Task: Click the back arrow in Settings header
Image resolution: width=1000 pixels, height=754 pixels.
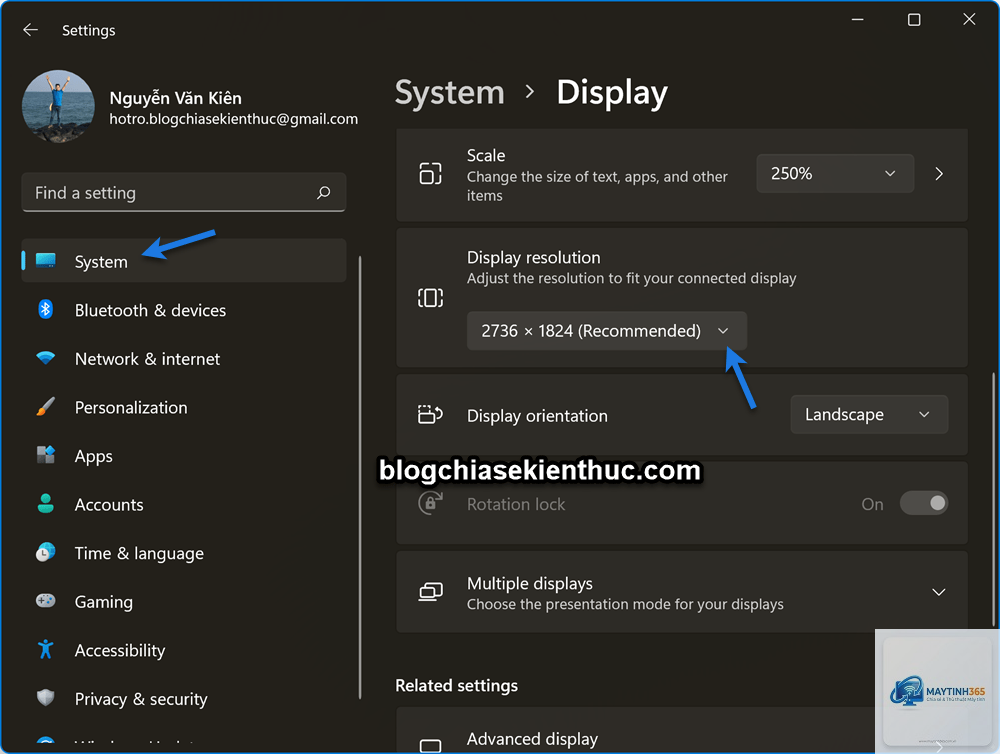Action: (30, 30)
